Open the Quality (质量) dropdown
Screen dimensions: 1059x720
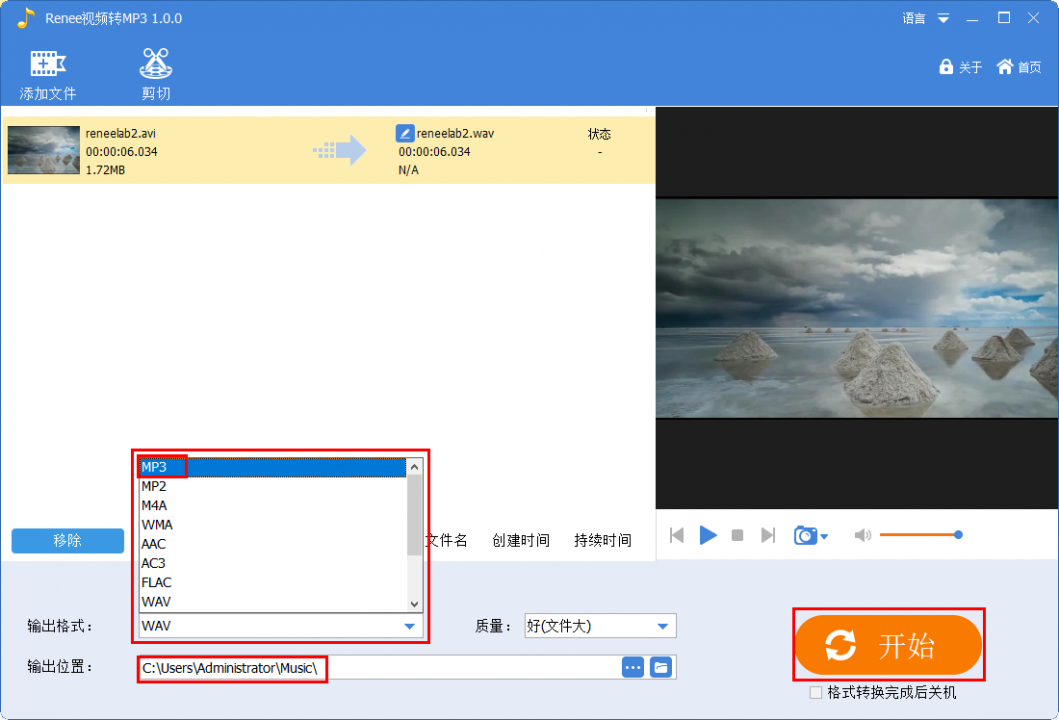[600, 626]
